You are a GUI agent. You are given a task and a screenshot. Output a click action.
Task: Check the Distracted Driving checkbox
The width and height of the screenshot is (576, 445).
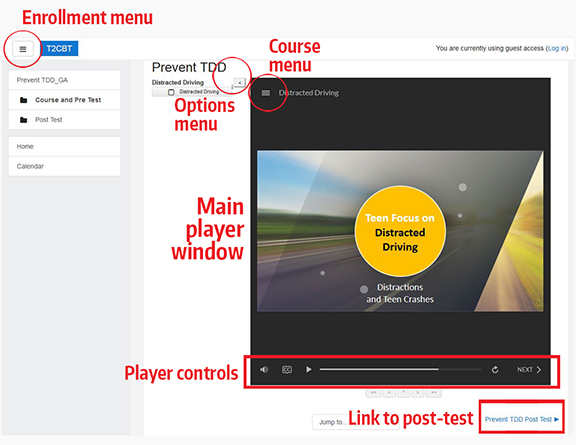click(171, 92)
